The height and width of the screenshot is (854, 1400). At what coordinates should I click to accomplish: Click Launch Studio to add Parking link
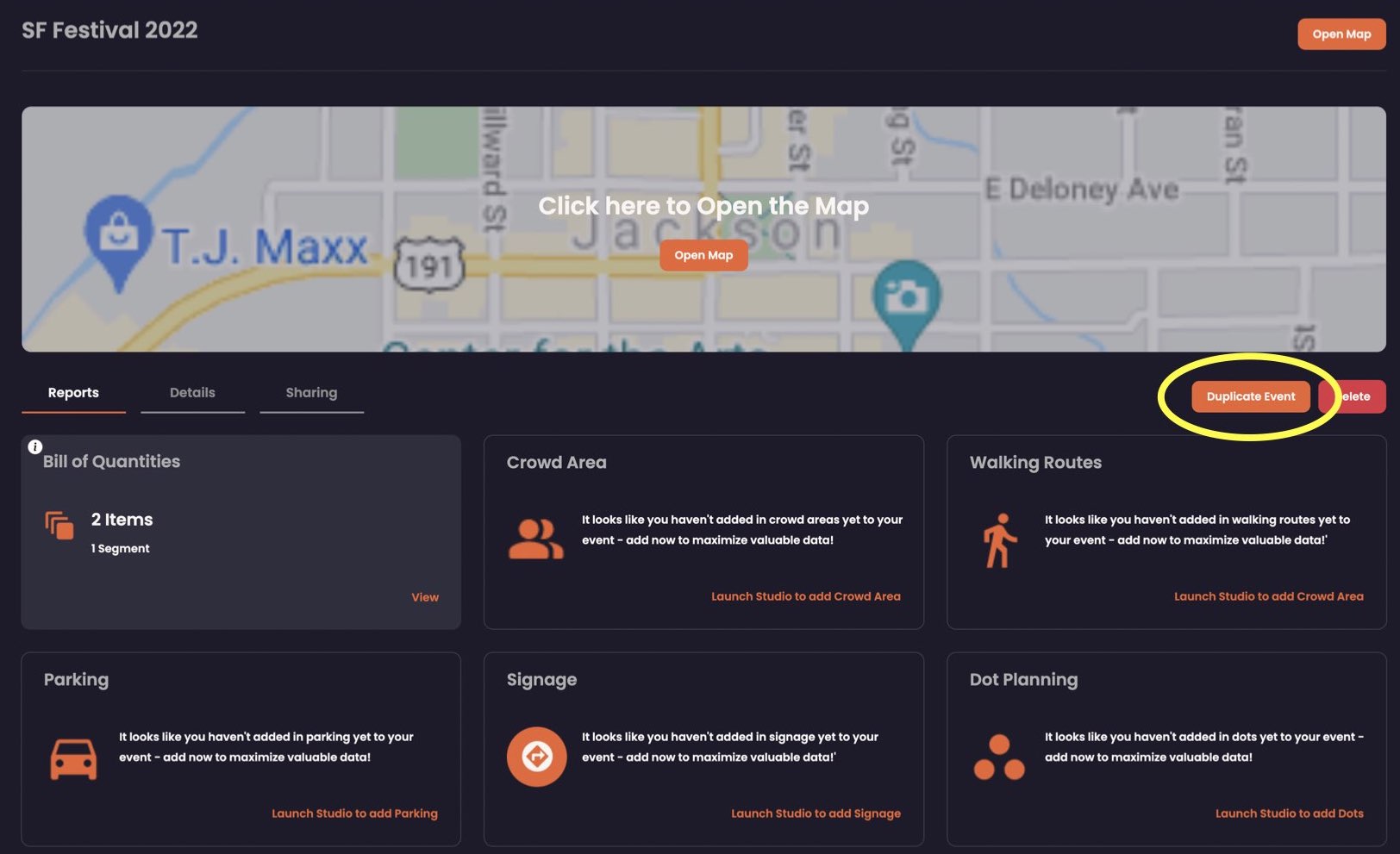coord(355,813)
